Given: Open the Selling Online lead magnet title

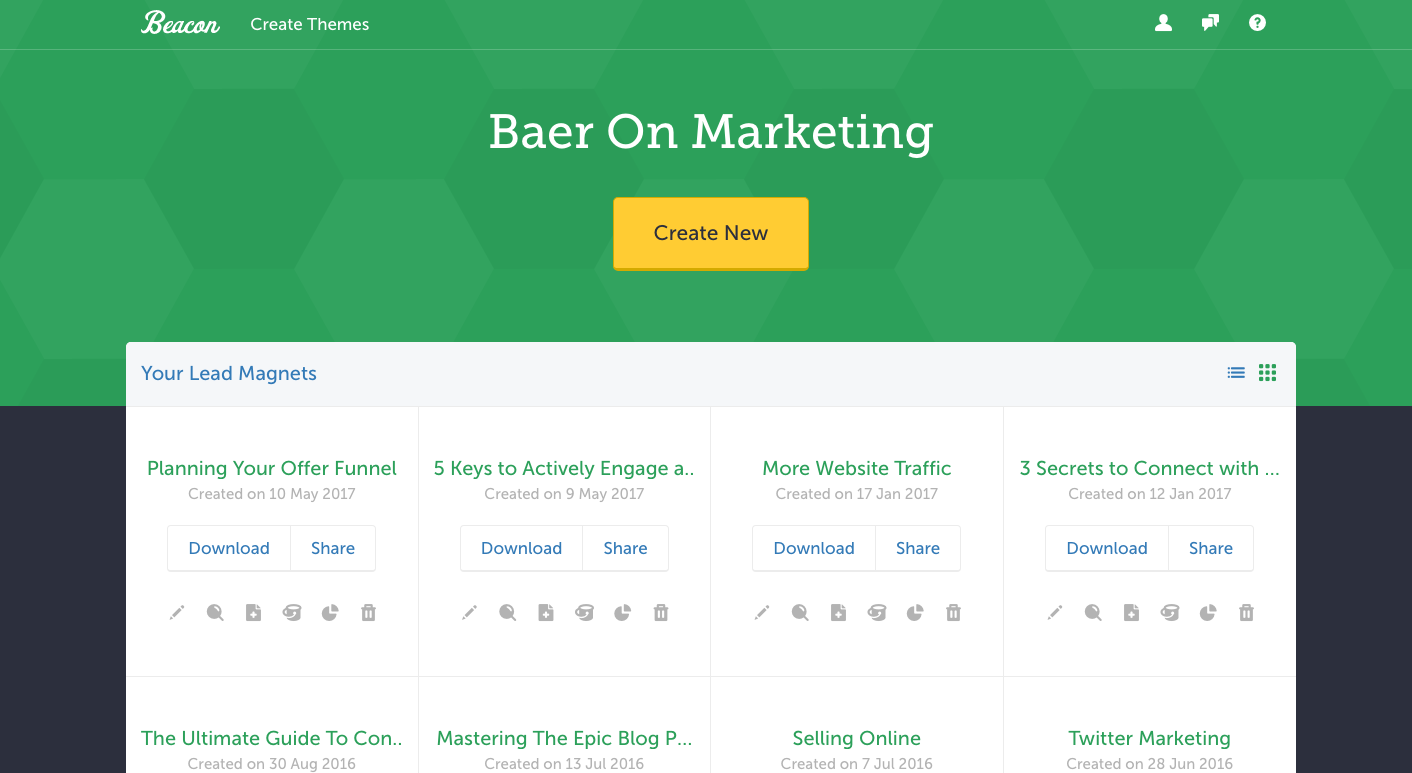Looking at the screenshot, I should [856, 738].
